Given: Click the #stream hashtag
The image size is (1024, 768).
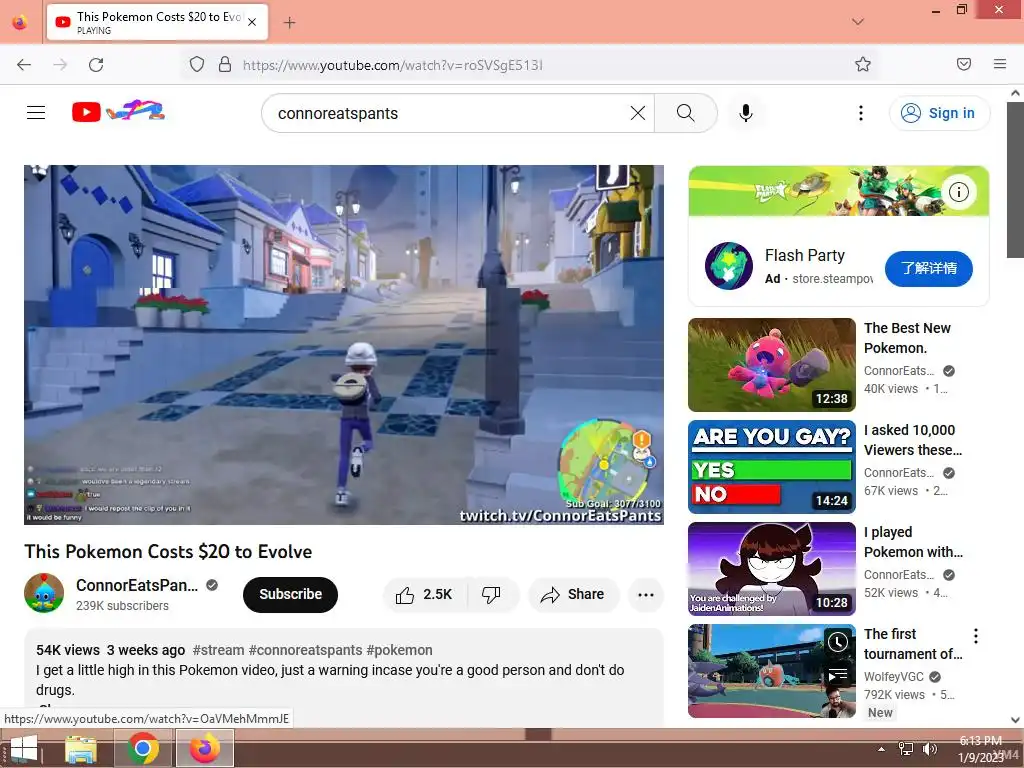Looking at the screenshot, I should pos(218,650).
